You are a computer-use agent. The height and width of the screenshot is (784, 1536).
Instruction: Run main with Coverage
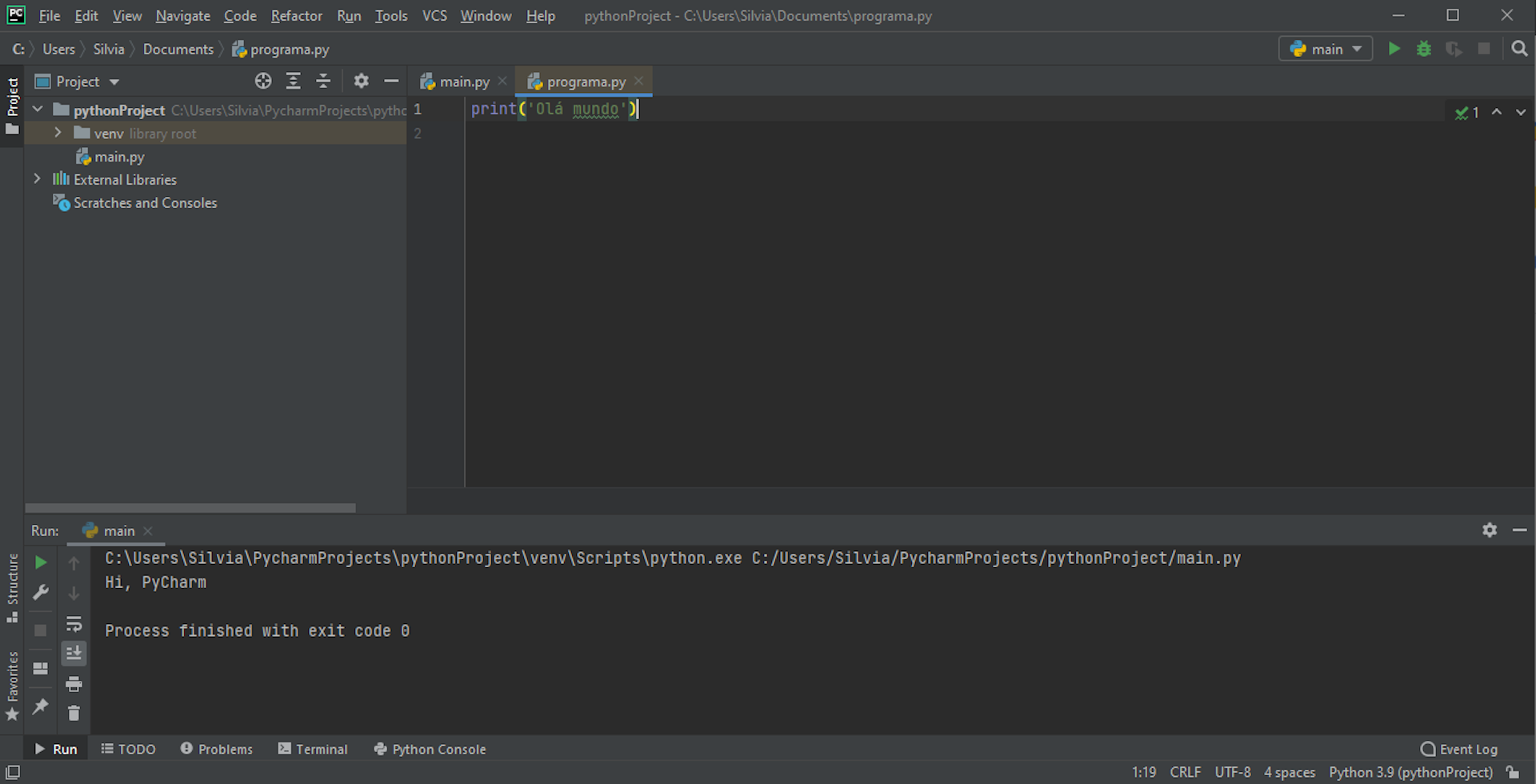(x=1454, y=49)
